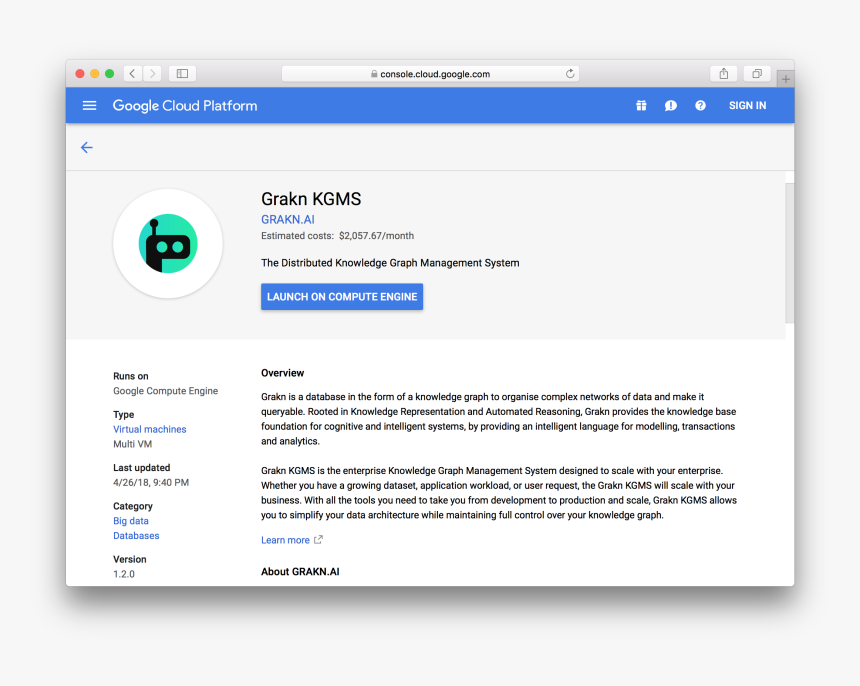Open the free trial gift offers icon
This screenshot has height=686, width=860.
tap(641, 105)
